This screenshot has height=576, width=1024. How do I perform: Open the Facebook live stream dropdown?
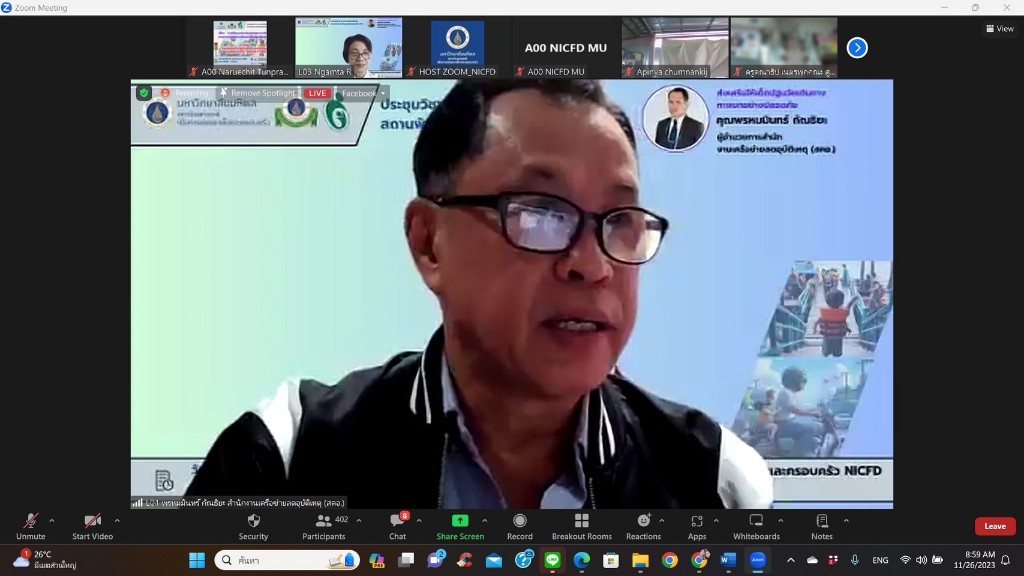[x=363, y=93]
